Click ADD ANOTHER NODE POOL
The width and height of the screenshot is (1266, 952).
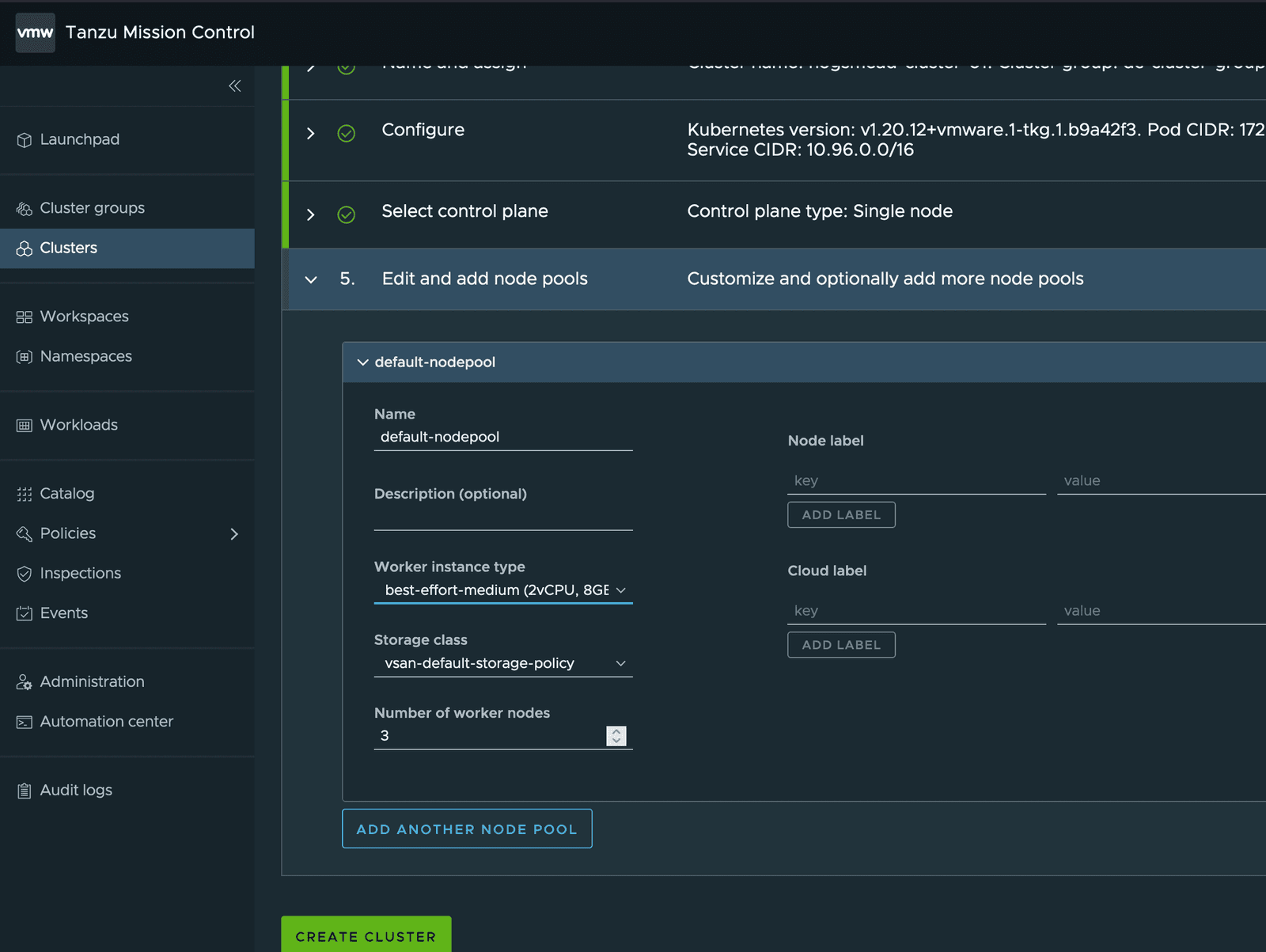click(466, 829)
